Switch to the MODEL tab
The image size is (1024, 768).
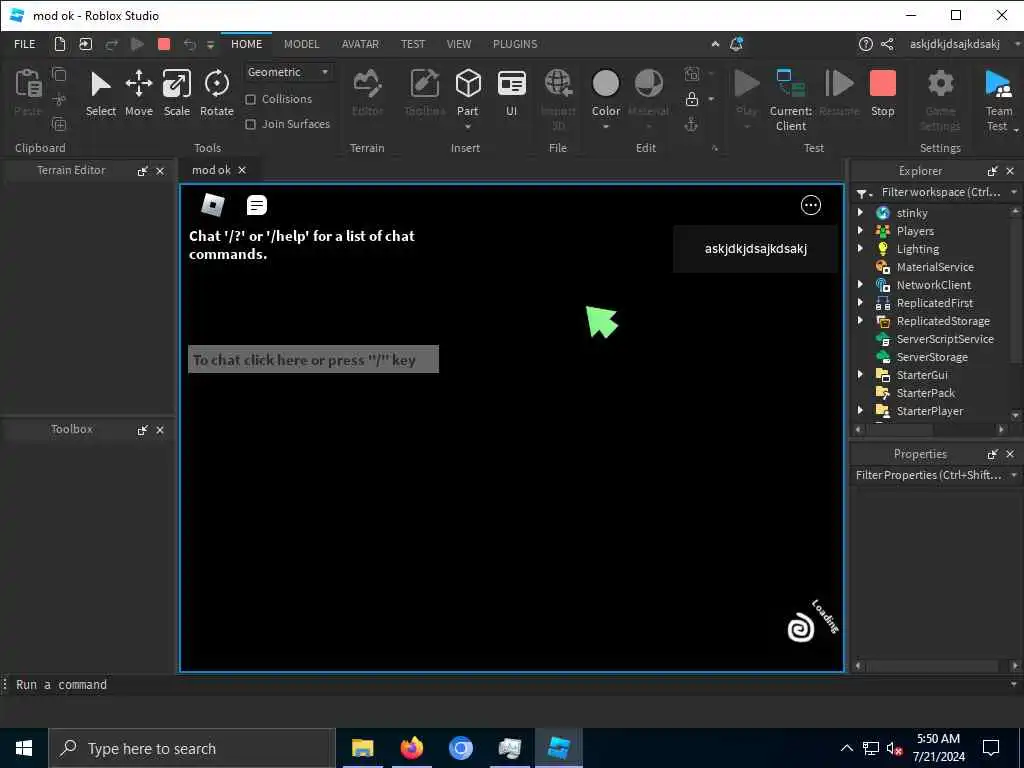pos(301,44)
